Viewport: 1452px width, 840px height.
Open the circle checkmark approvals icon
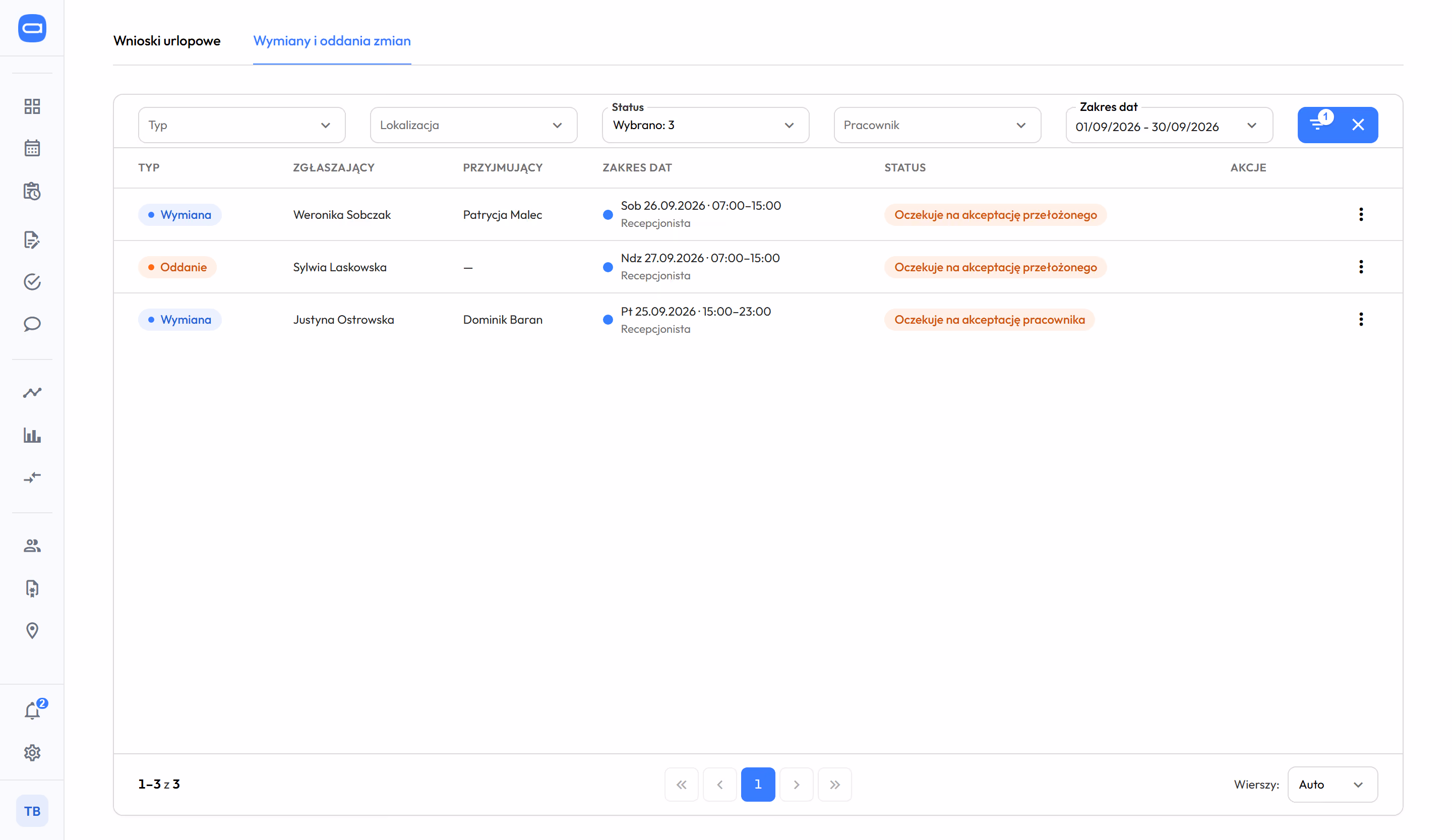point(32,282)
